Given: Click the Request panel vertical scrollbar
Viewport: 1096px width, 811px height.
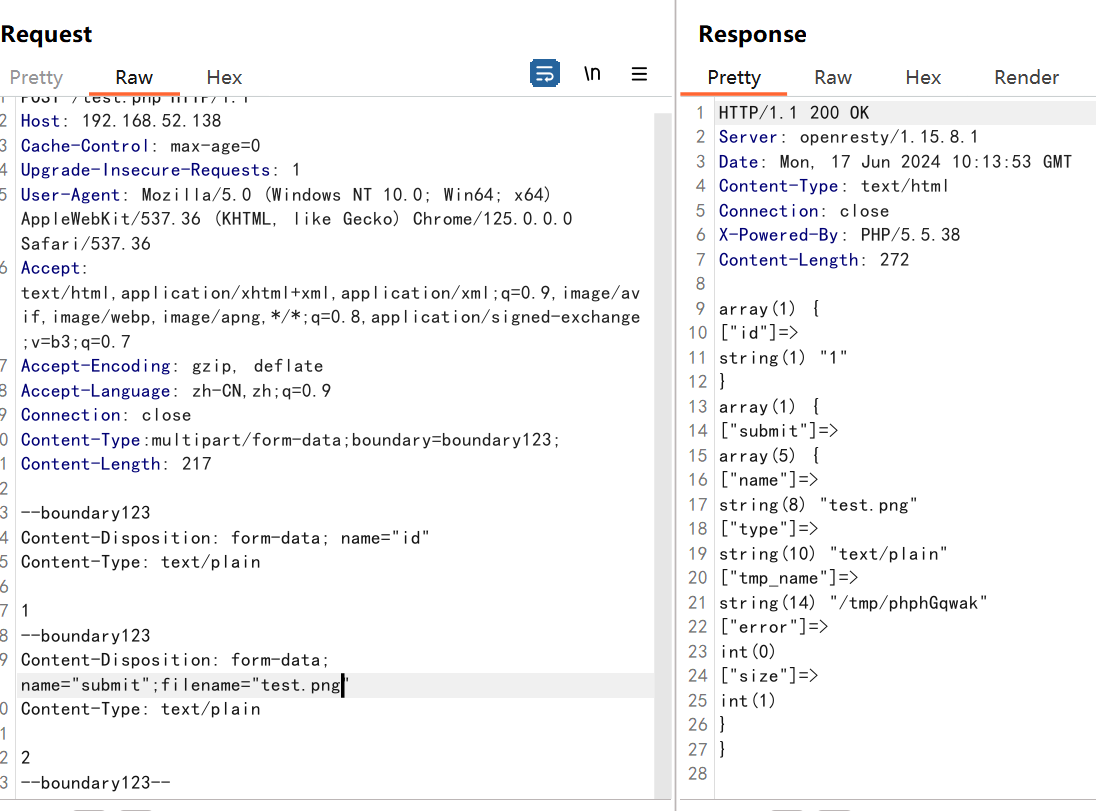Looking at the screenshot, I should point(662,400).
